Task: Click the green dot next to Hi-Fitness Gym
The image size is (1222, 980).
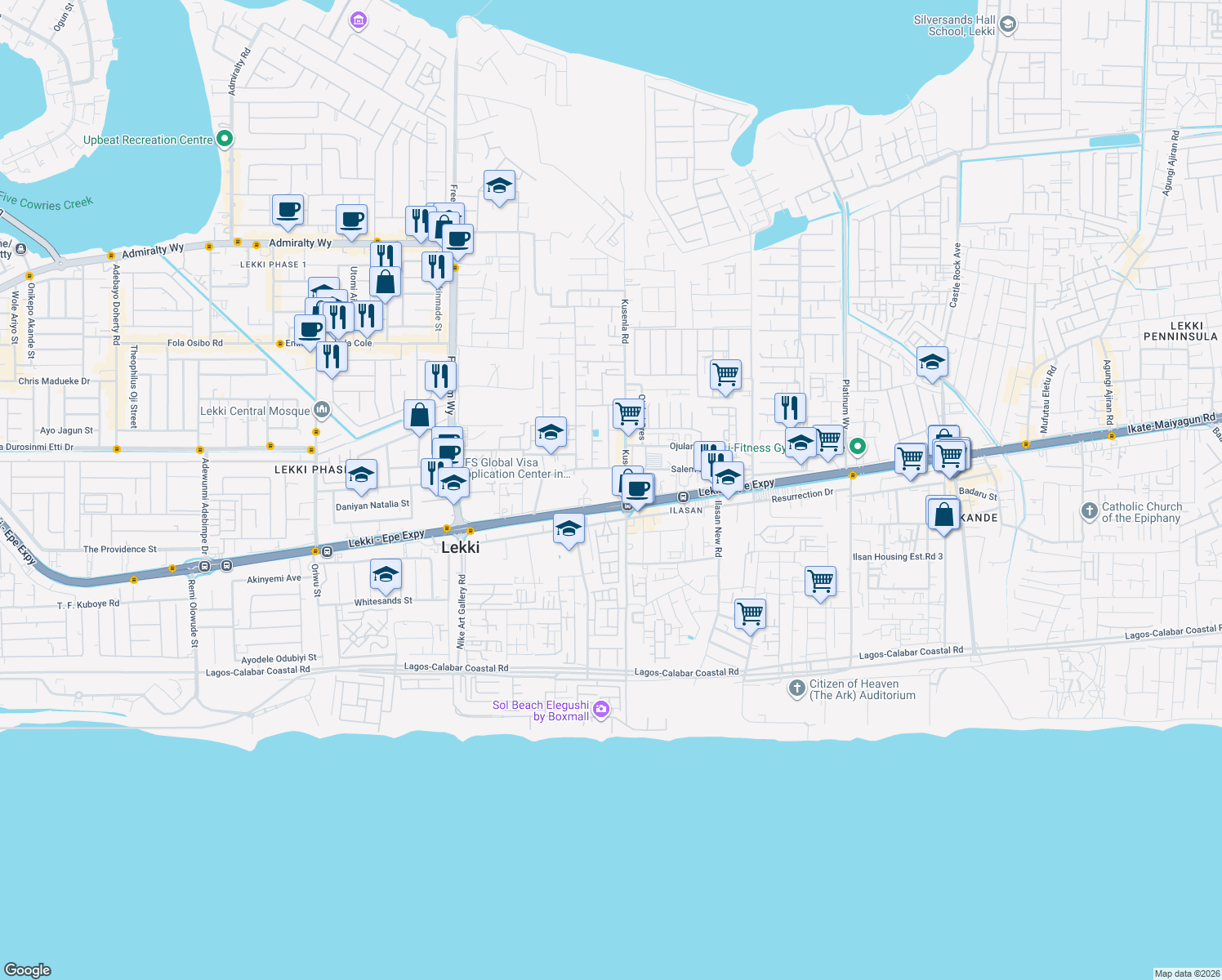Action: pos(857,447)
